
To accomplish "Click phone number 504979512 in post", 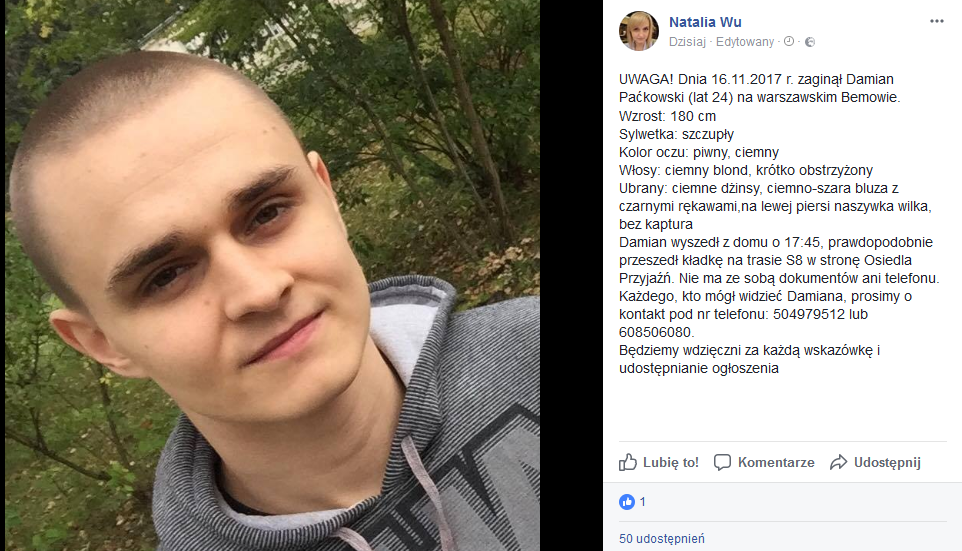I will tap(809, 314).
